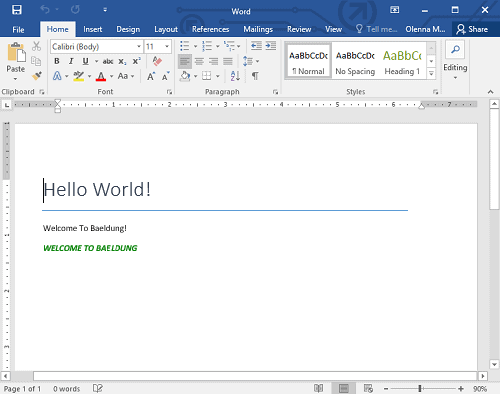Open Line and Paragraph Spacing menu

pos(251,61)
